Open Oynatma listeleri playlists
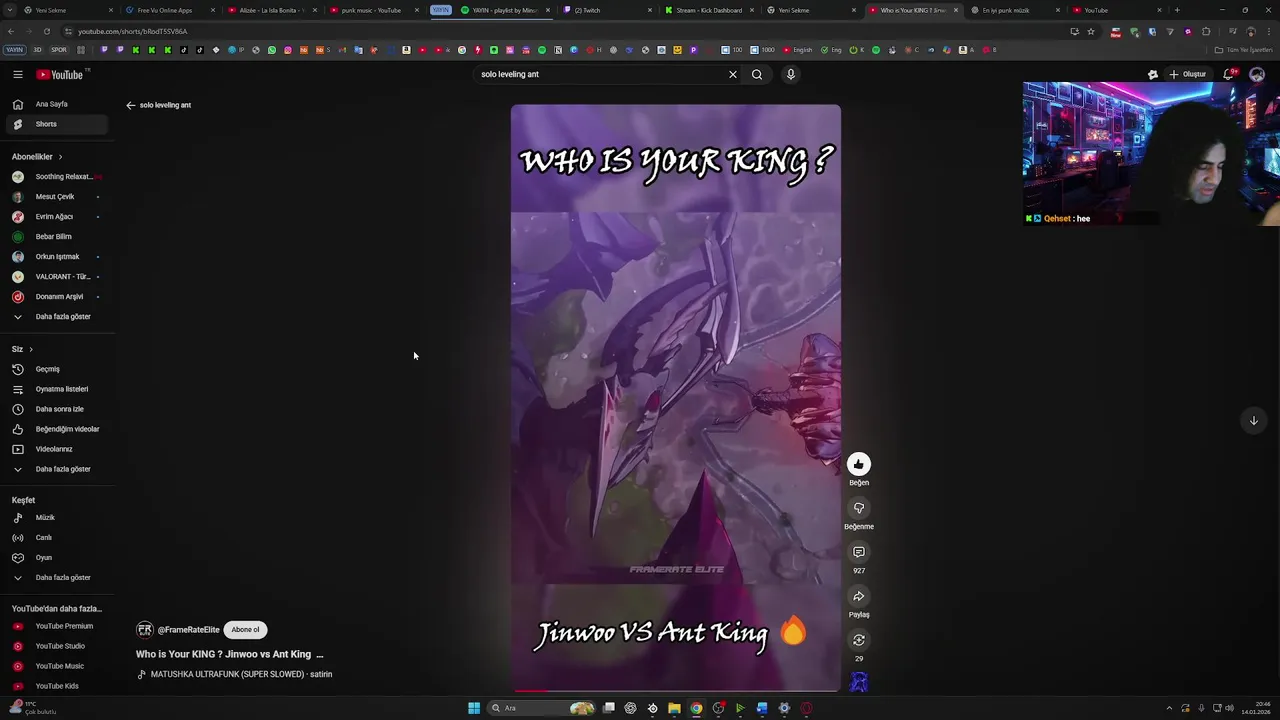The width and height of the screenshot is (1280, 720). click(55, 389)
